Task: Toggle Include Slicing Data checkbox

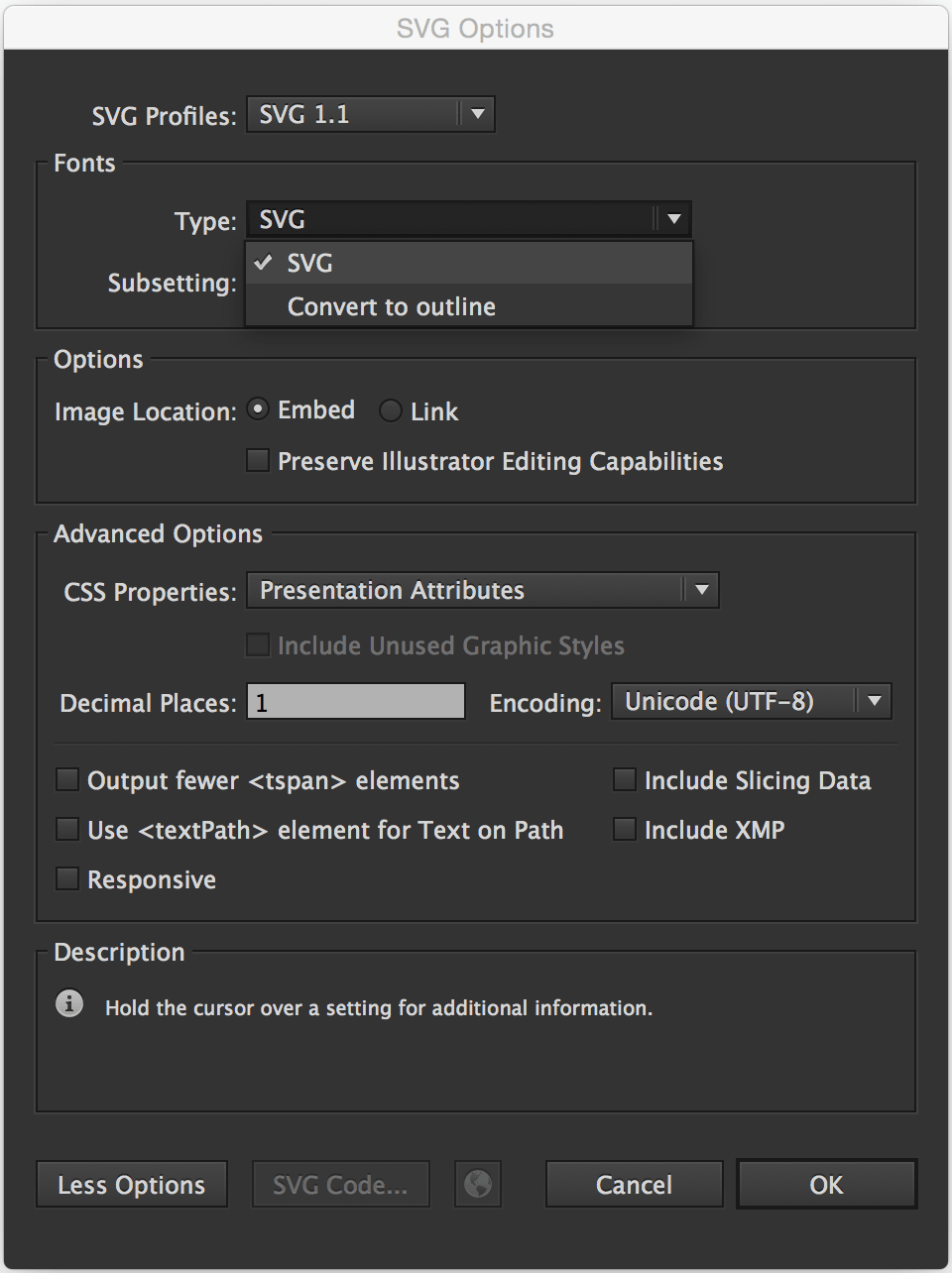Action: click(x=625, y=780)
